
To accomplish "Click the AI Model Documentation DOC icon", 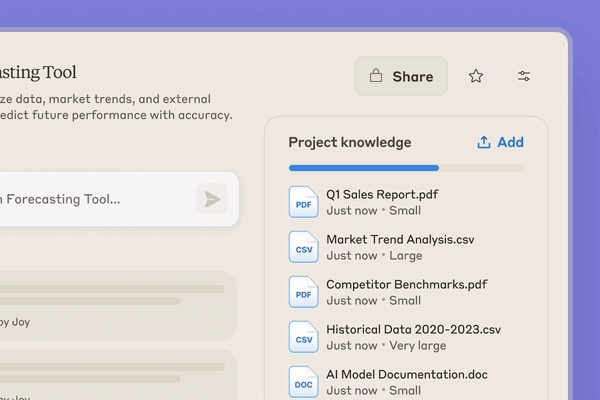I will pyautogui.click(x=303, y=381).
